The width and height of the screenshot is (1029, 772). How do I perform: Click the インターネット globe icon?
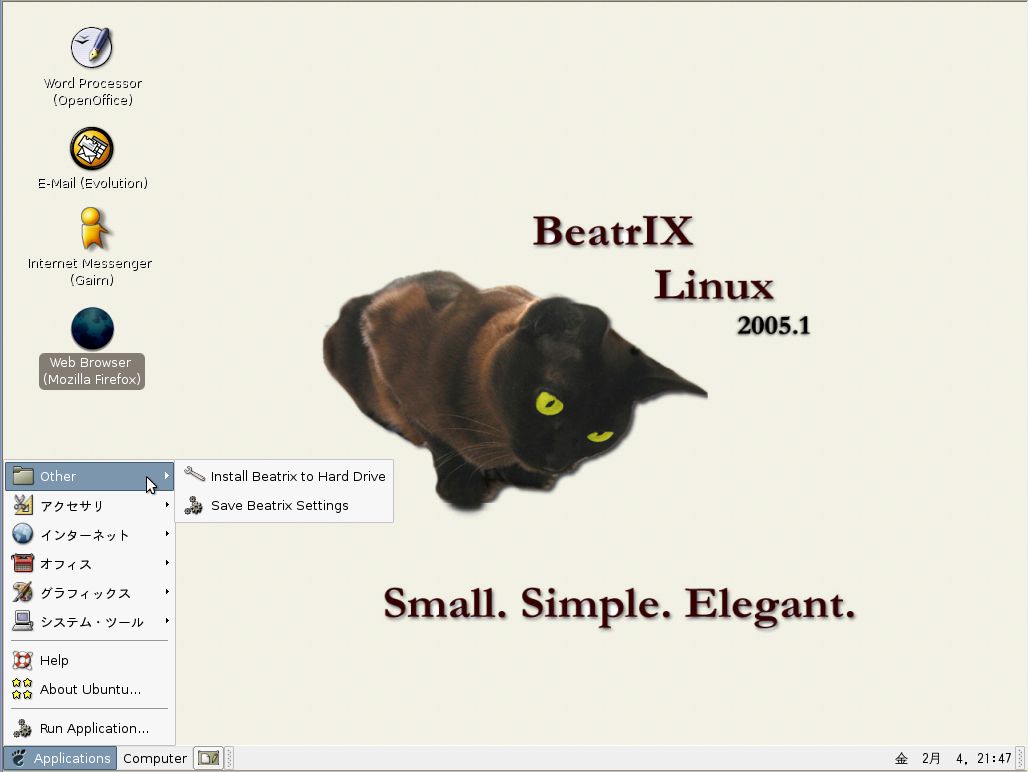click(23, 534)
